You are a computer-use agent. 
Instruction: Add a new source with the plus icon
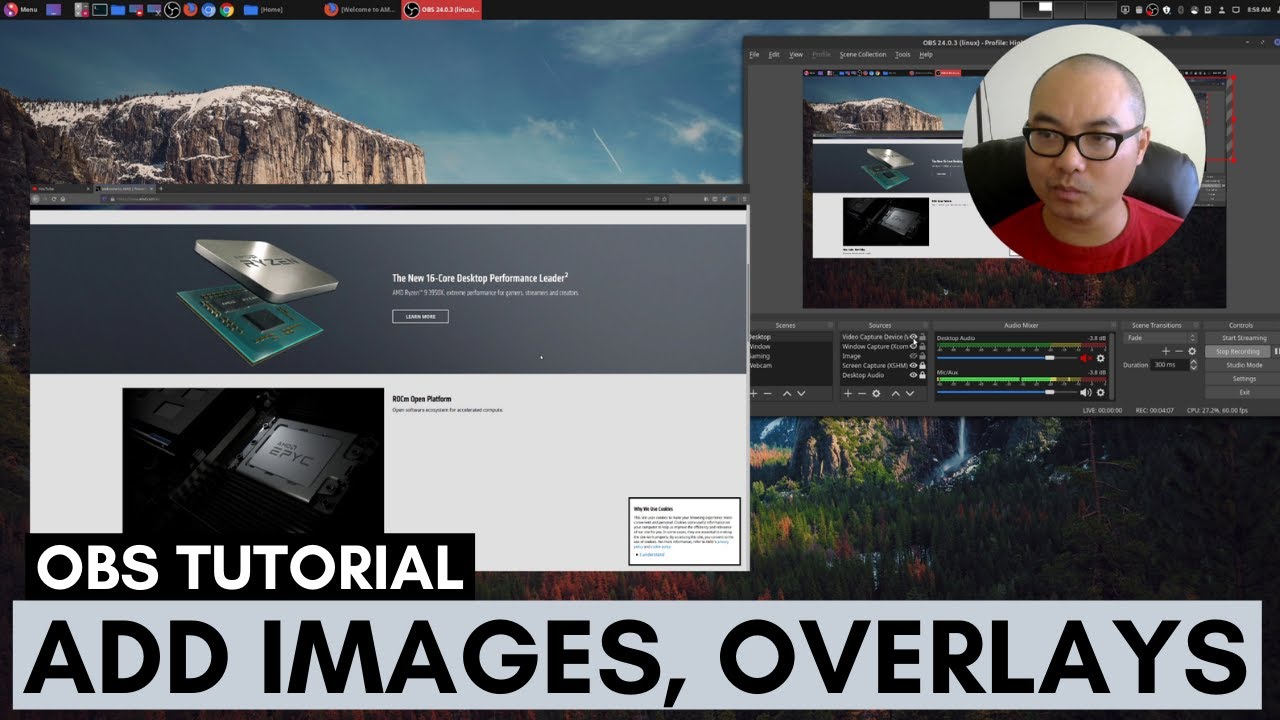pos(848,394)
